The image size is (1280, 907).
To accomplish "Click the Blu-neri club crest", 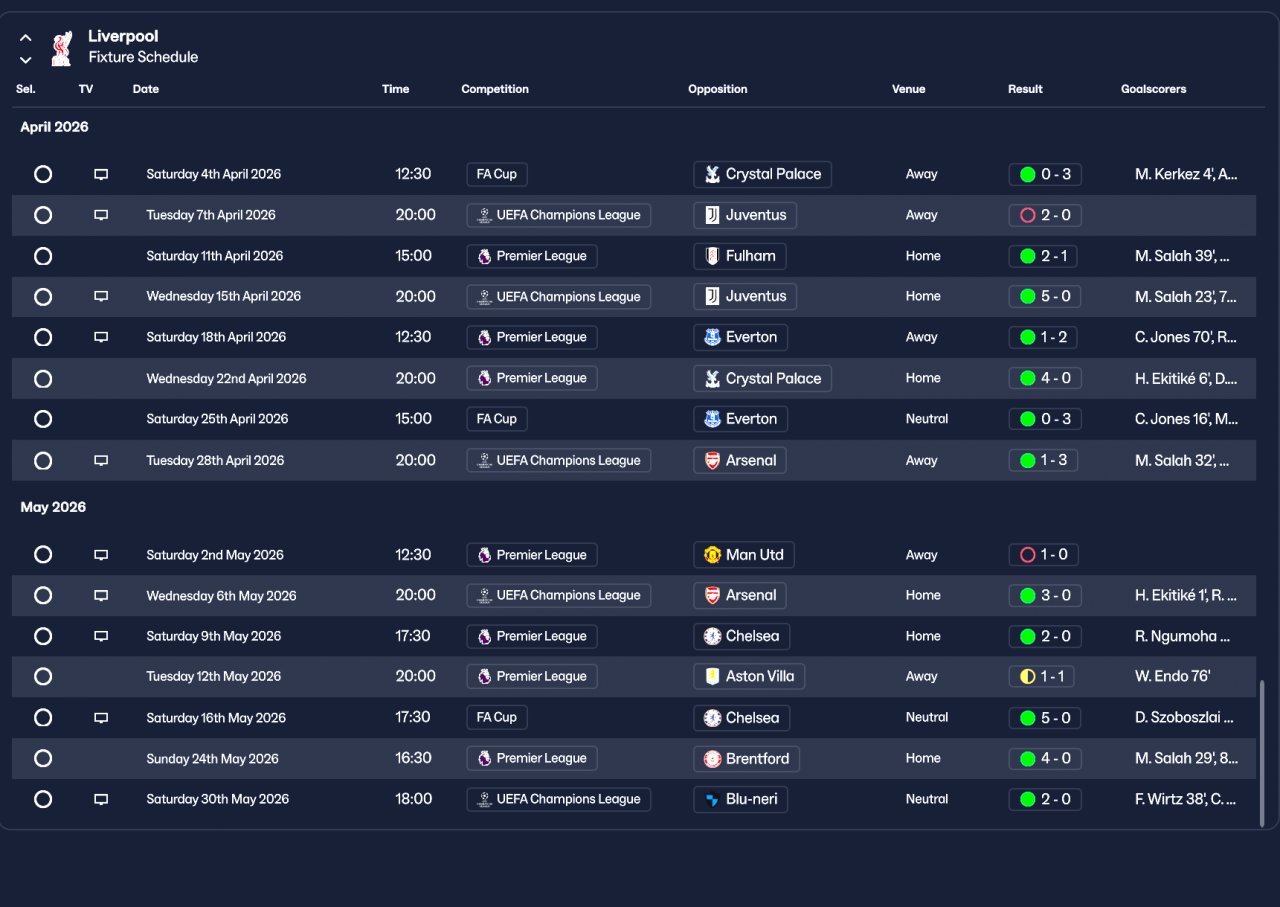I will pyautogui.click(x=712, y=799).
